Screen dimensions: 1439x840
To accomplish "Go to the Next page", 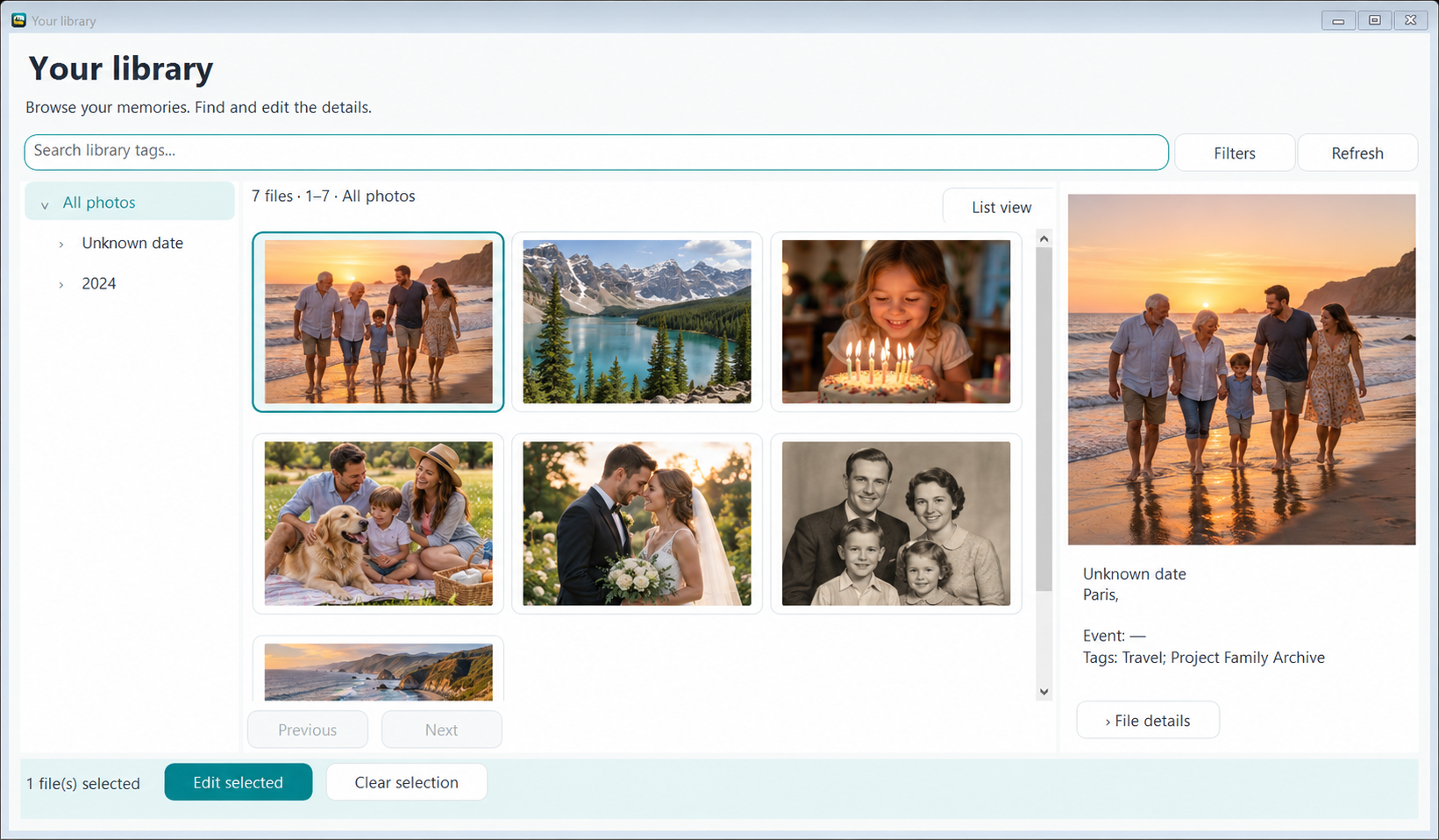I will 441,730.
